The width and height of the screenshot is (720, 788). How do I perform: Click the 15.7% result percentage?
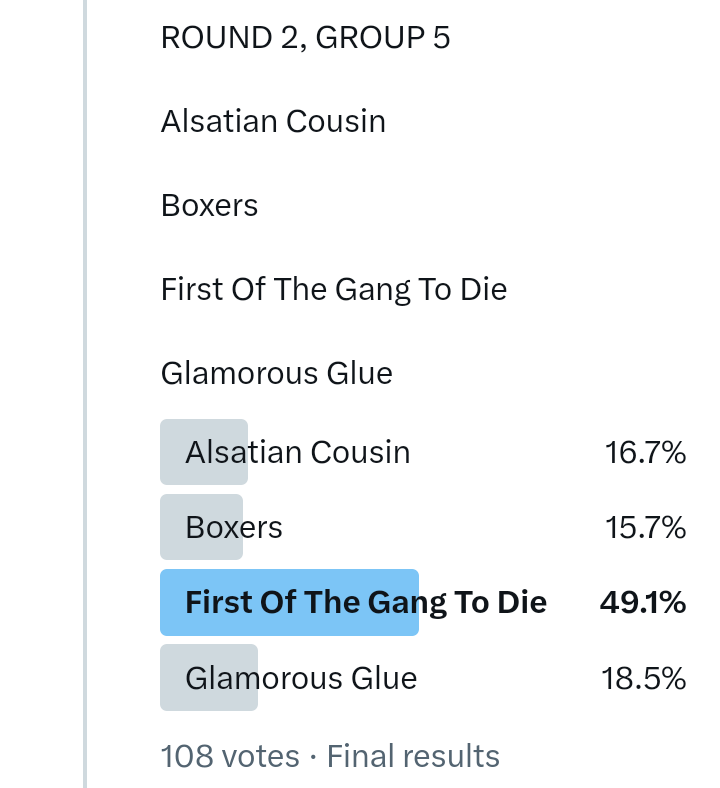(645, 527)
